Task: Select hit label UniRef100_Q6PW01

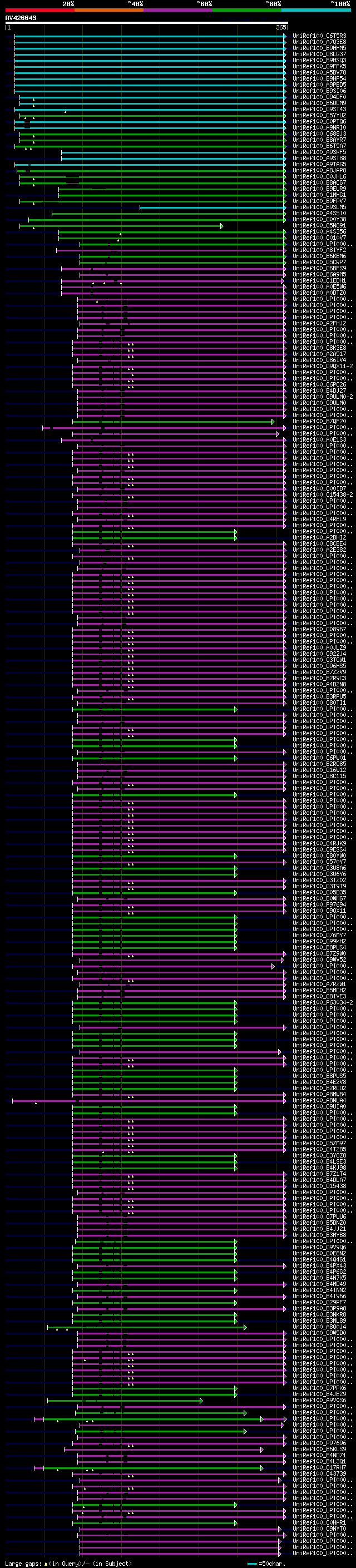Action: click(x=319, y=759)
